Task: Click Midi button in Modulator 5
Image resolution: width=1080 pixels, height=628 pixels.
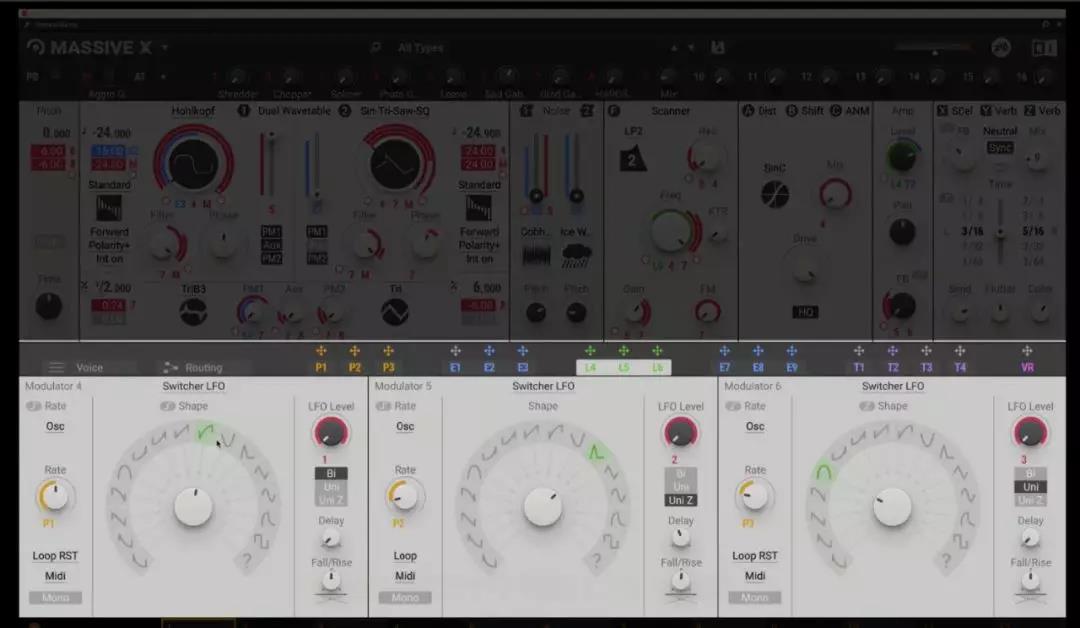Action: (405, 576)
